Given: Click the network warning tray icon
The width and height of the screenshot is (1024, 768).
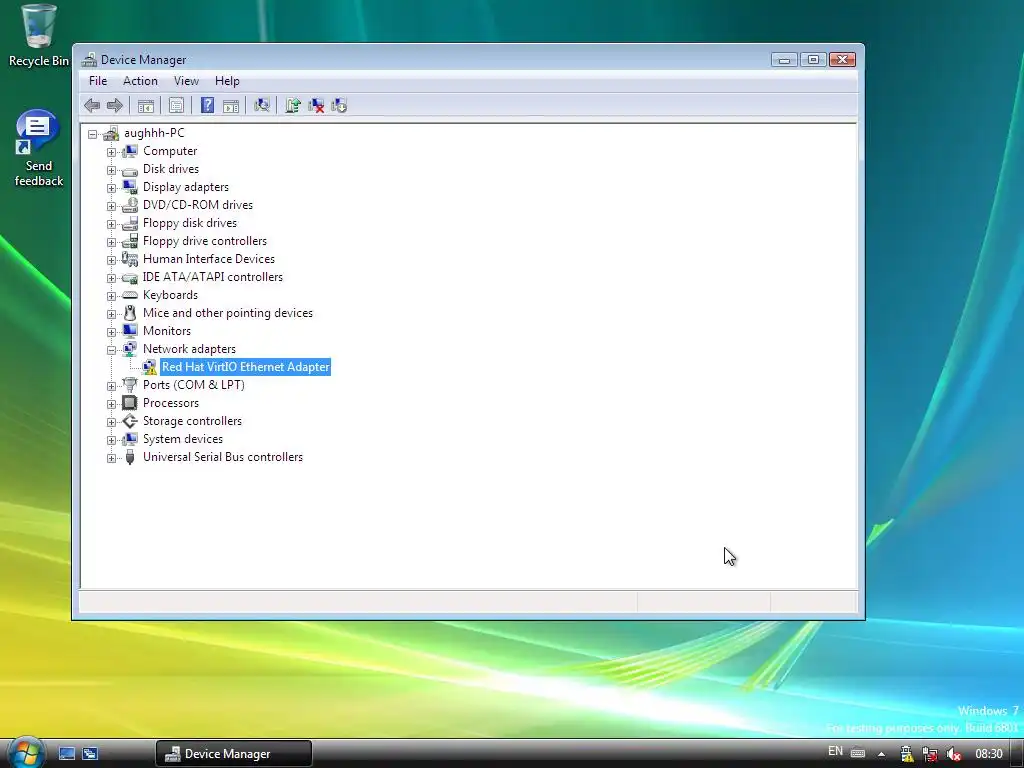Looking at the screenshot, I should (x=906, y=754).
